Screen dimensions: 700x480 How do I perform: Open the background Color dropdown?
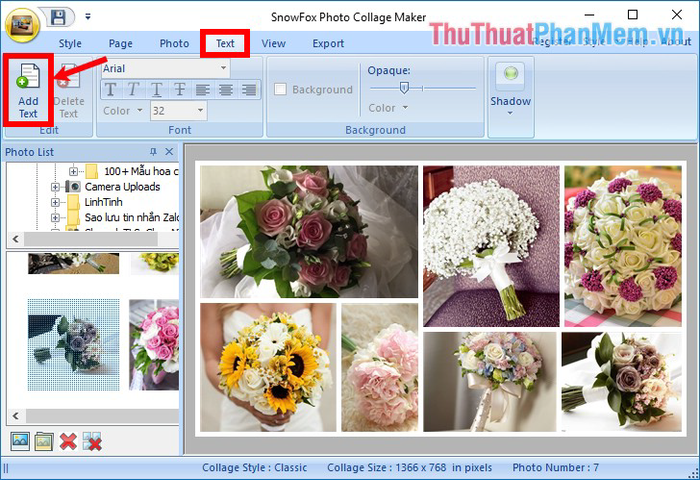(388, 108)
